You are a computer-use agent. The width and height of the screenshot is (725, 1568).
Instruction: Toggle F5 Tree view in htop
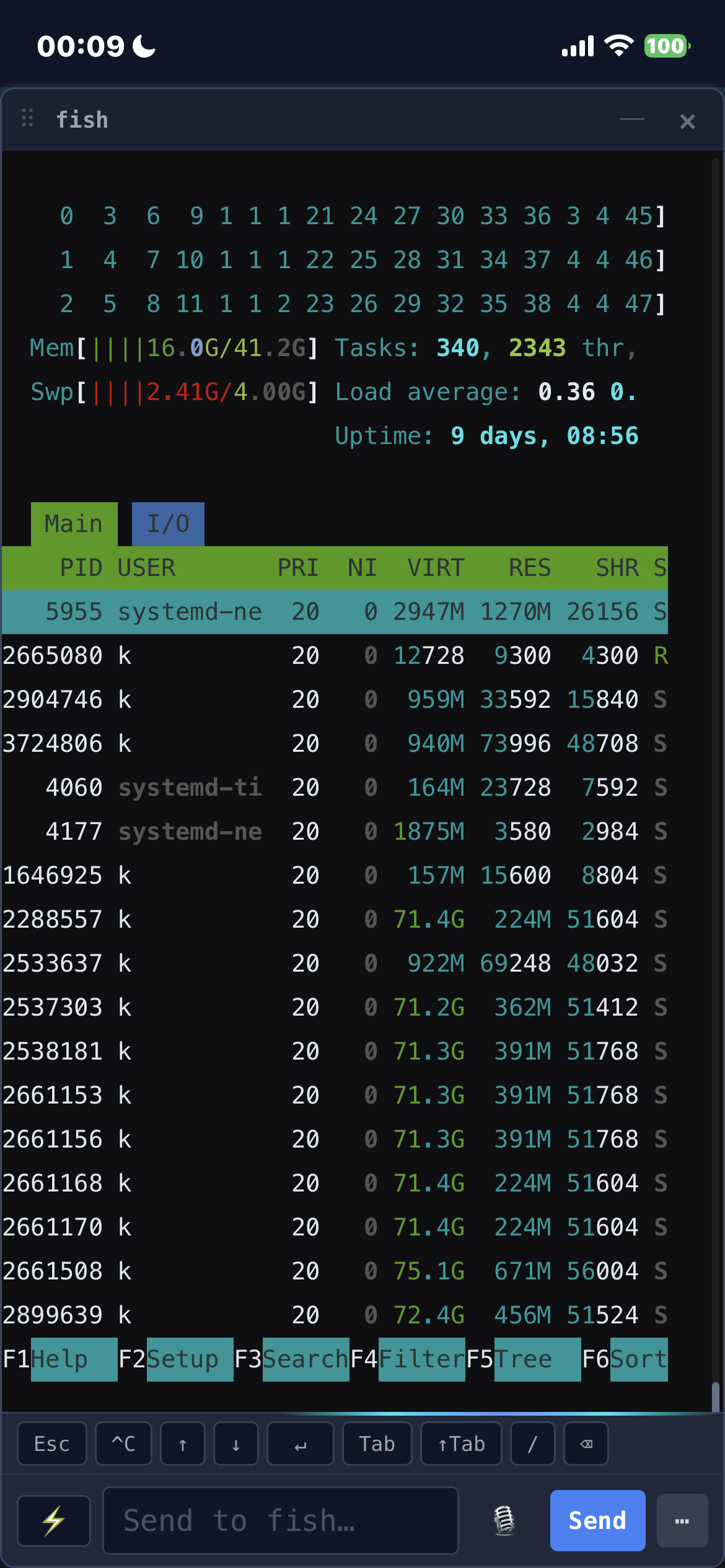coord(523,1359)
